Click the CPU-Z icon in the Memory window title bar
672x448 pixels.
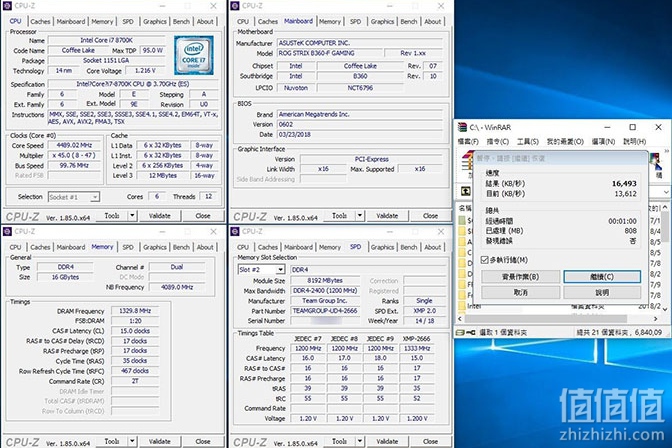click(7, 232)
